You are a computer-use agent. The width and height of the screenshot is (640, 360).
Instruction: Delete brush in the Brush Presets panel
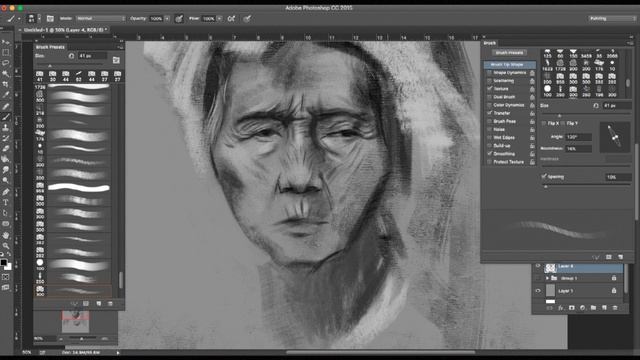tap(110, 304)
